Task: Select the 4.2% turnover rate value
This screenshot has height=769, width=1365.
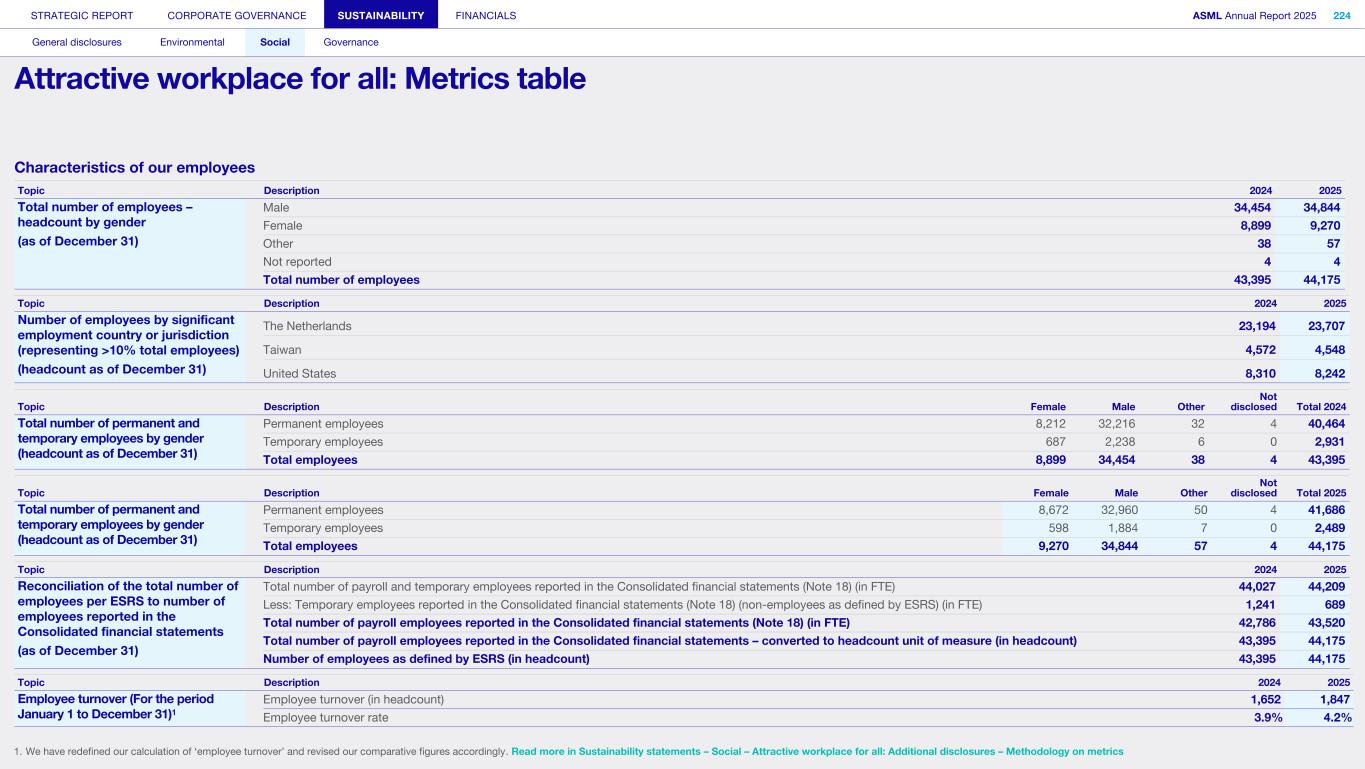Action: coord(1335,717)
